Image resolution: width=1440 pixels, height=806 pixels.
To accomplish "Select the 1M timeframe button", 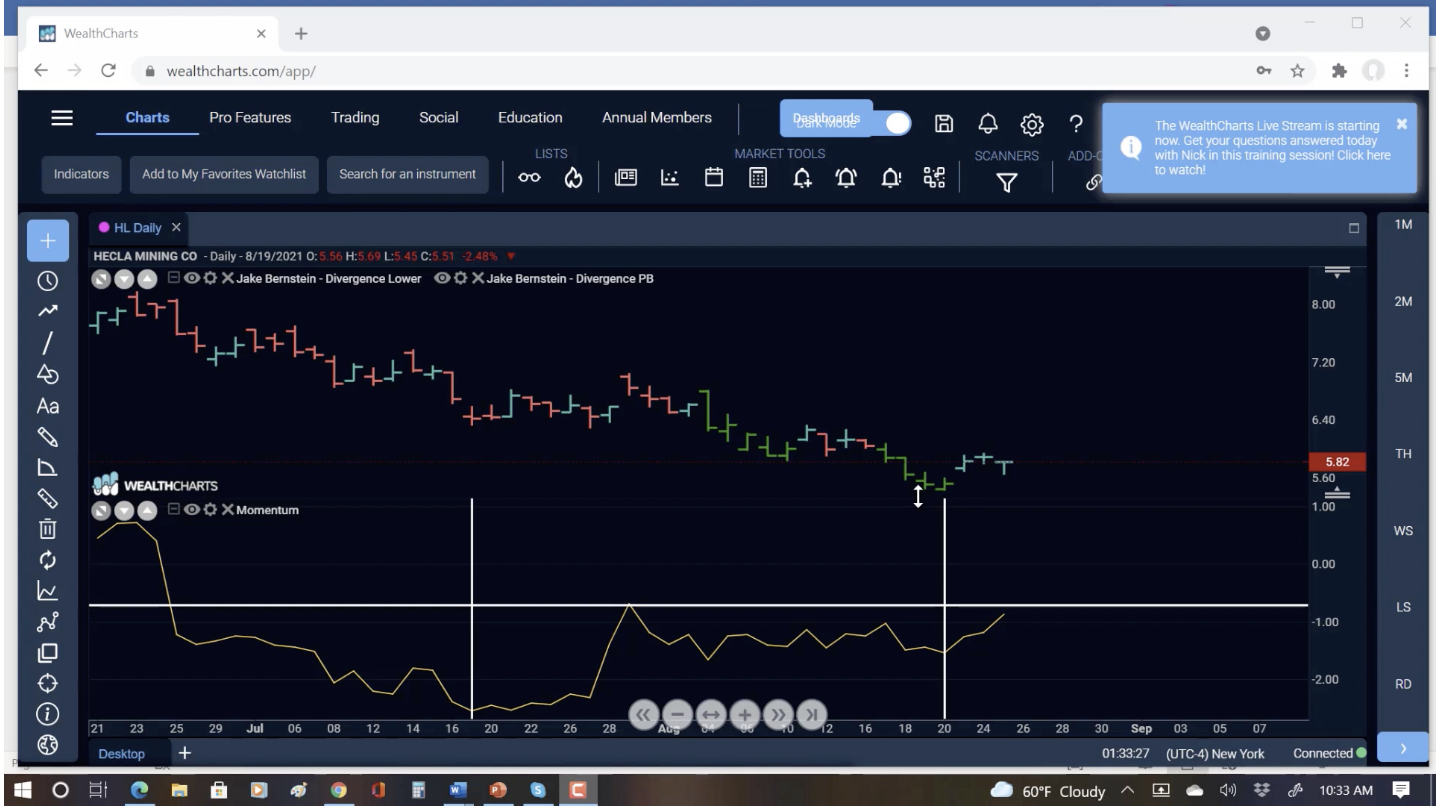I will point(1403,225).
